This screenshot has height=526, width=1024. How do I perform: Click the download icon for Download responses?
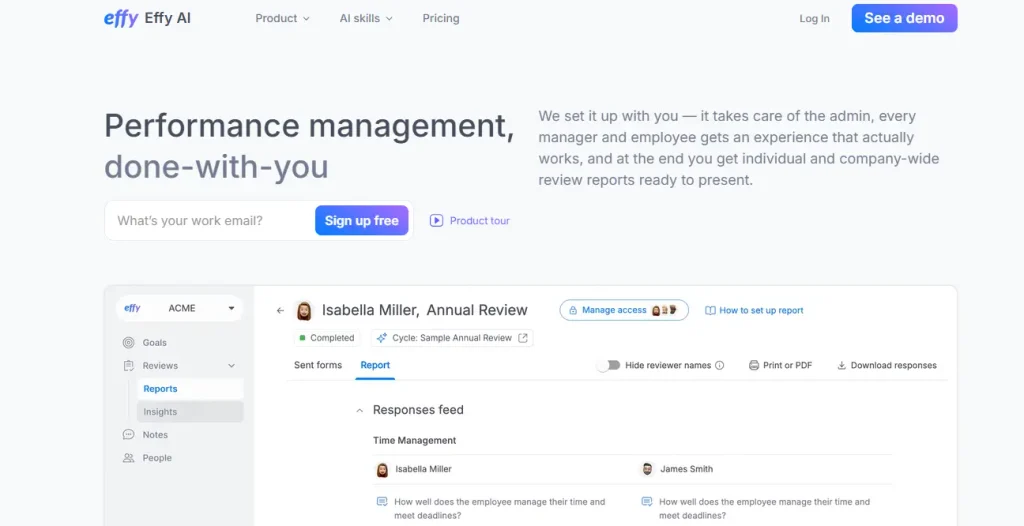(842, 365)
